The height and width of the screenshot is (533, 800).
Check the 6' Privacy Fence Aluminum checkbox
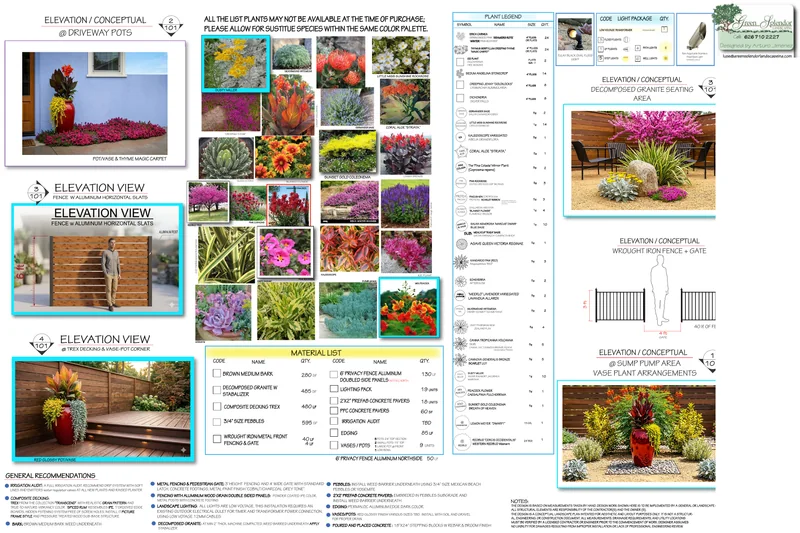334,374
